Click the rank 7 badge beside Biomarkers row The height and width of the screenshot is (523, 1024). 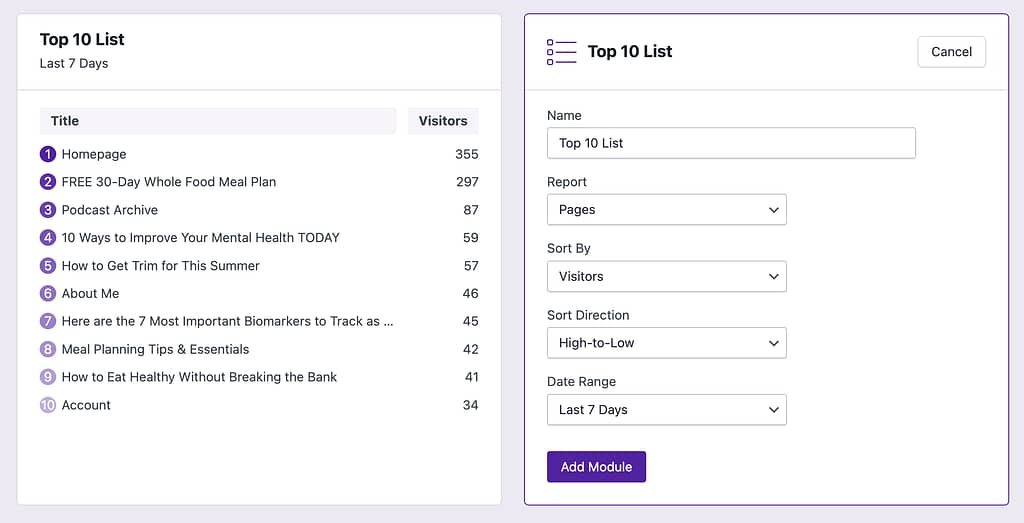point(48,321)
